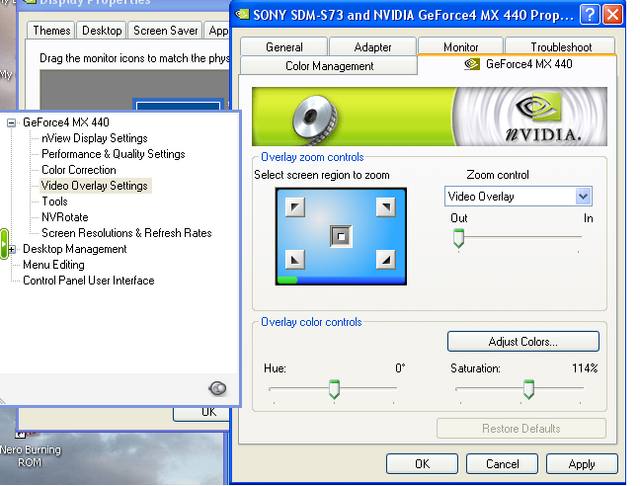Switch to Screen Saver tab in Display Properties
Viewport: 640px width, 486px height.
165,31
